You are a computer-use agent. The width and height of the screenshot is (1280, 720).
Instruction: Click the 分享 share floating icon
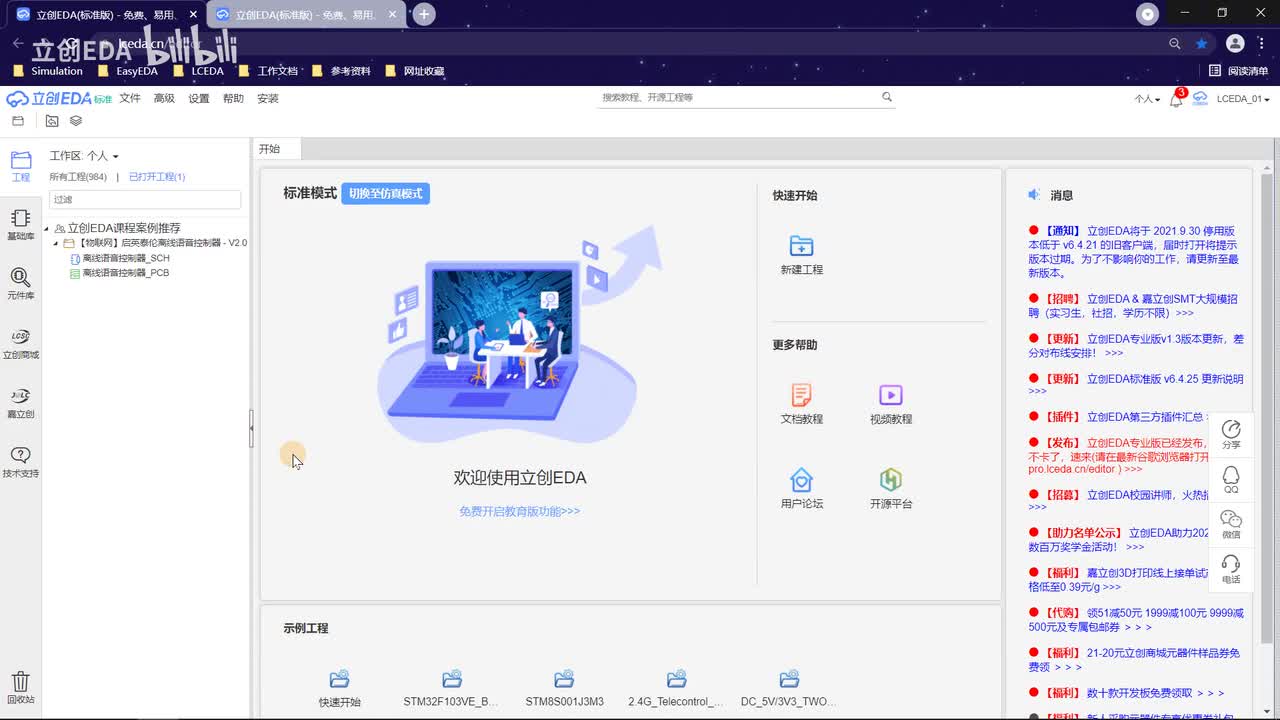pos(1231,434)
